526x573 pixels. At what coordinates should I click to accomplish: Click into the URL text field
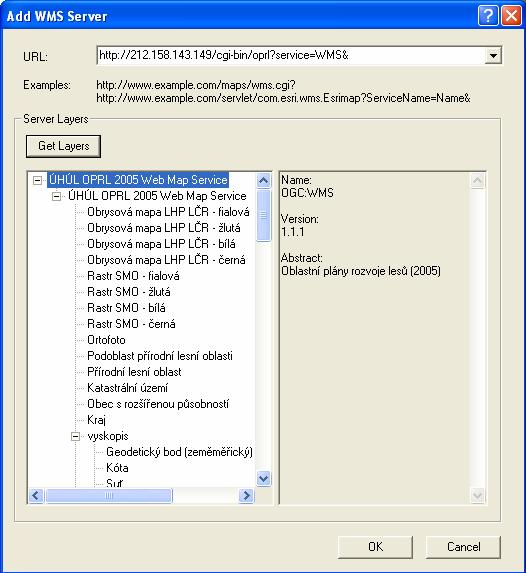291,56
